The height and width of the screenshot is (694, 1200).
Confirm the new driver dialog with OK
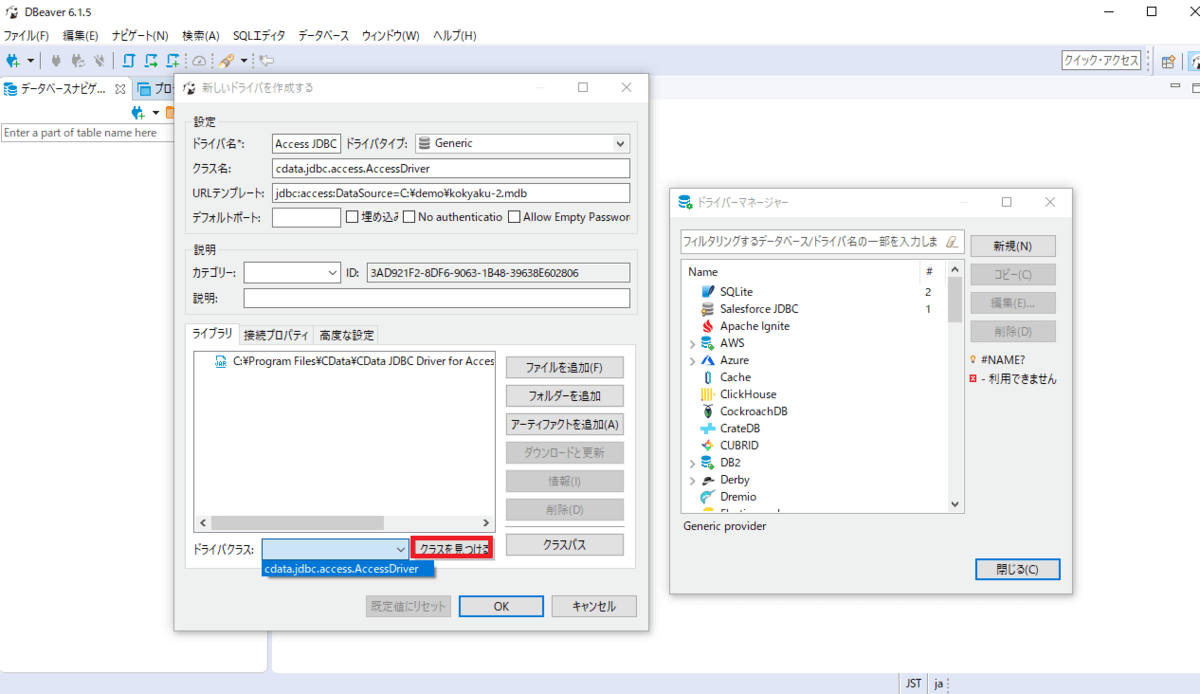(x=501, y=606)
